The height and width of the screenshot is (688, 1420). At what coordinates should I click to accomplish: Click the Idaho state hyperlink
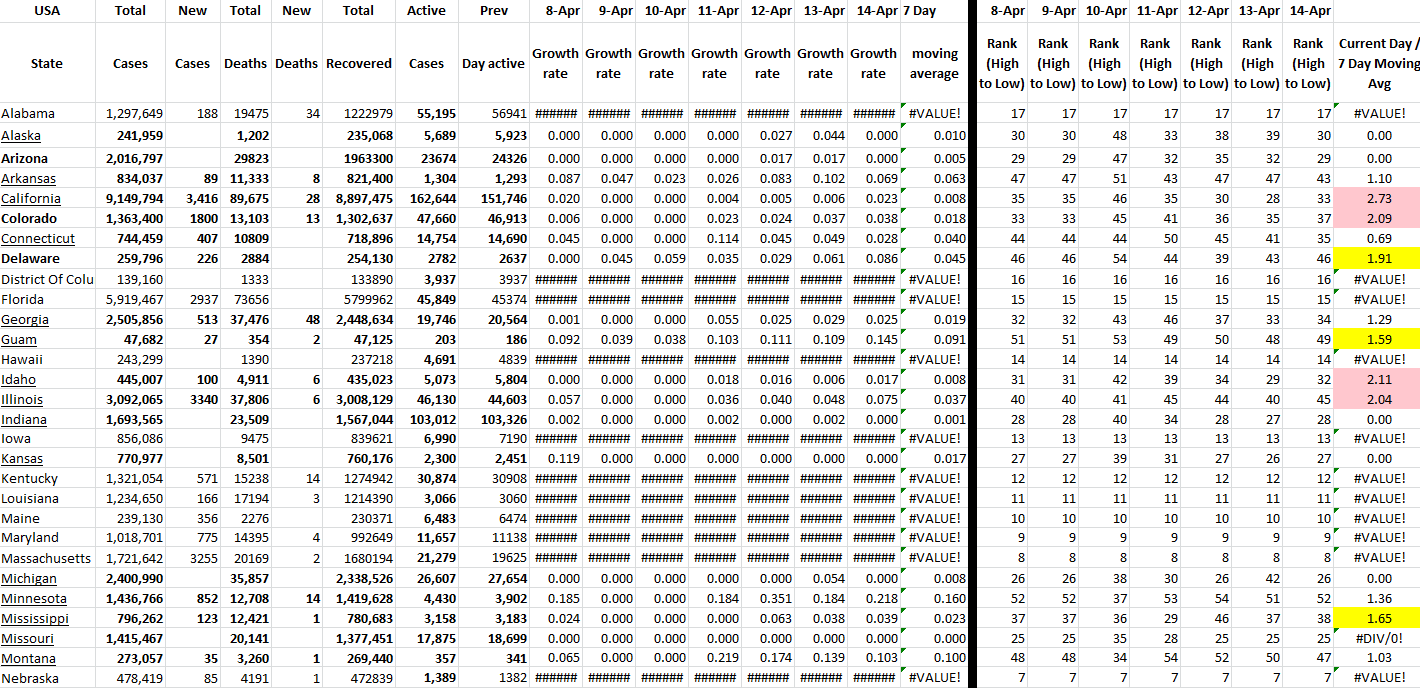pos(18,379)
